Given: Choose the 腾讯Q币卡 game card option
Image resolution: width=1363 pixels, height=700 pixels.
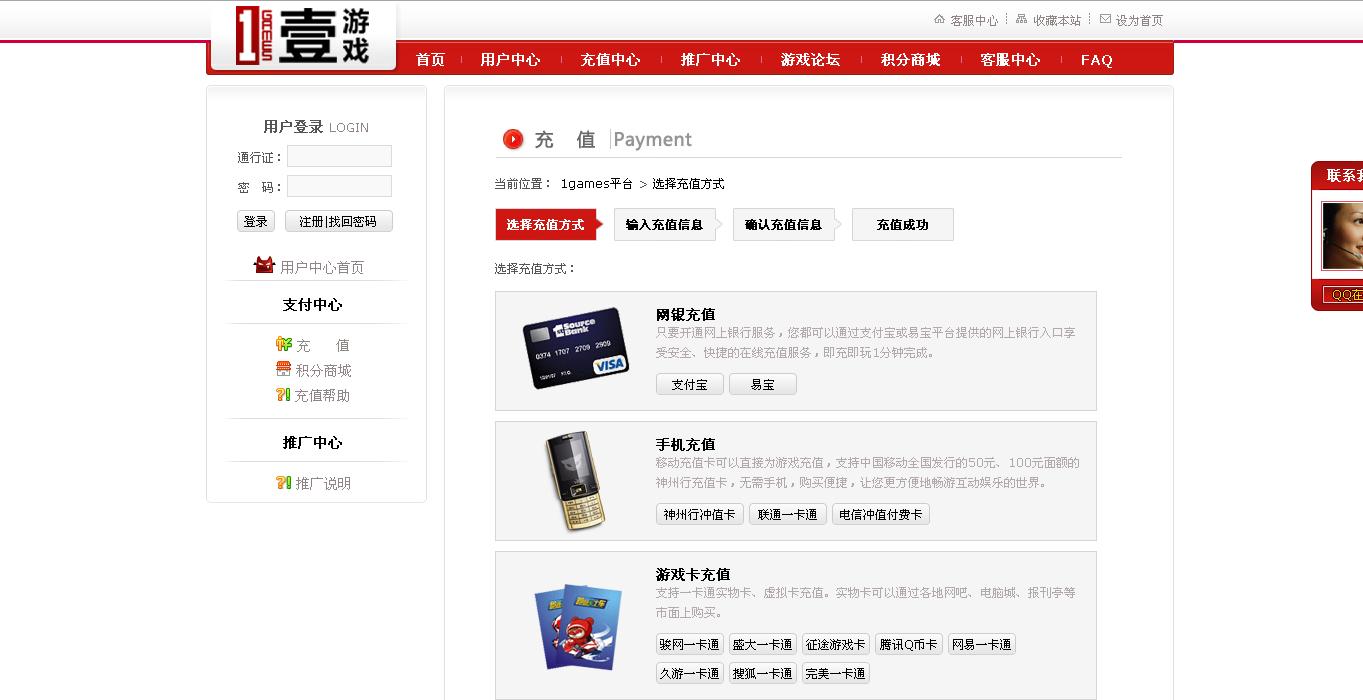Looking at the screenshot, I should (907, 644).
